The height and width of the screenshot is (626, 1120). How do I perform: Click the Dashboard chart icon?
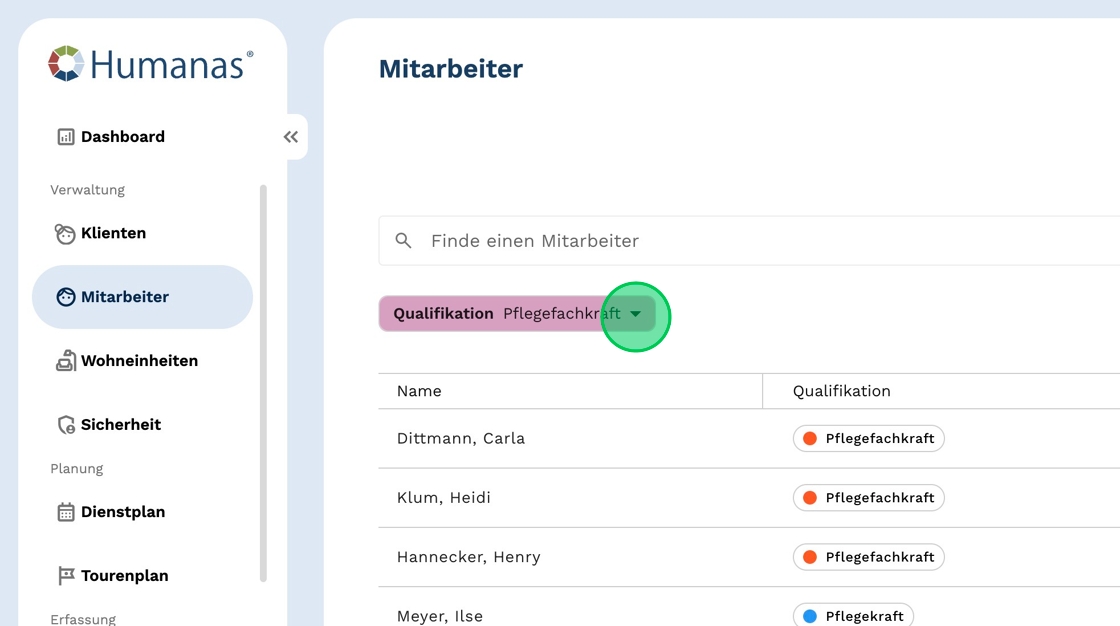click(x=66, y=137)
